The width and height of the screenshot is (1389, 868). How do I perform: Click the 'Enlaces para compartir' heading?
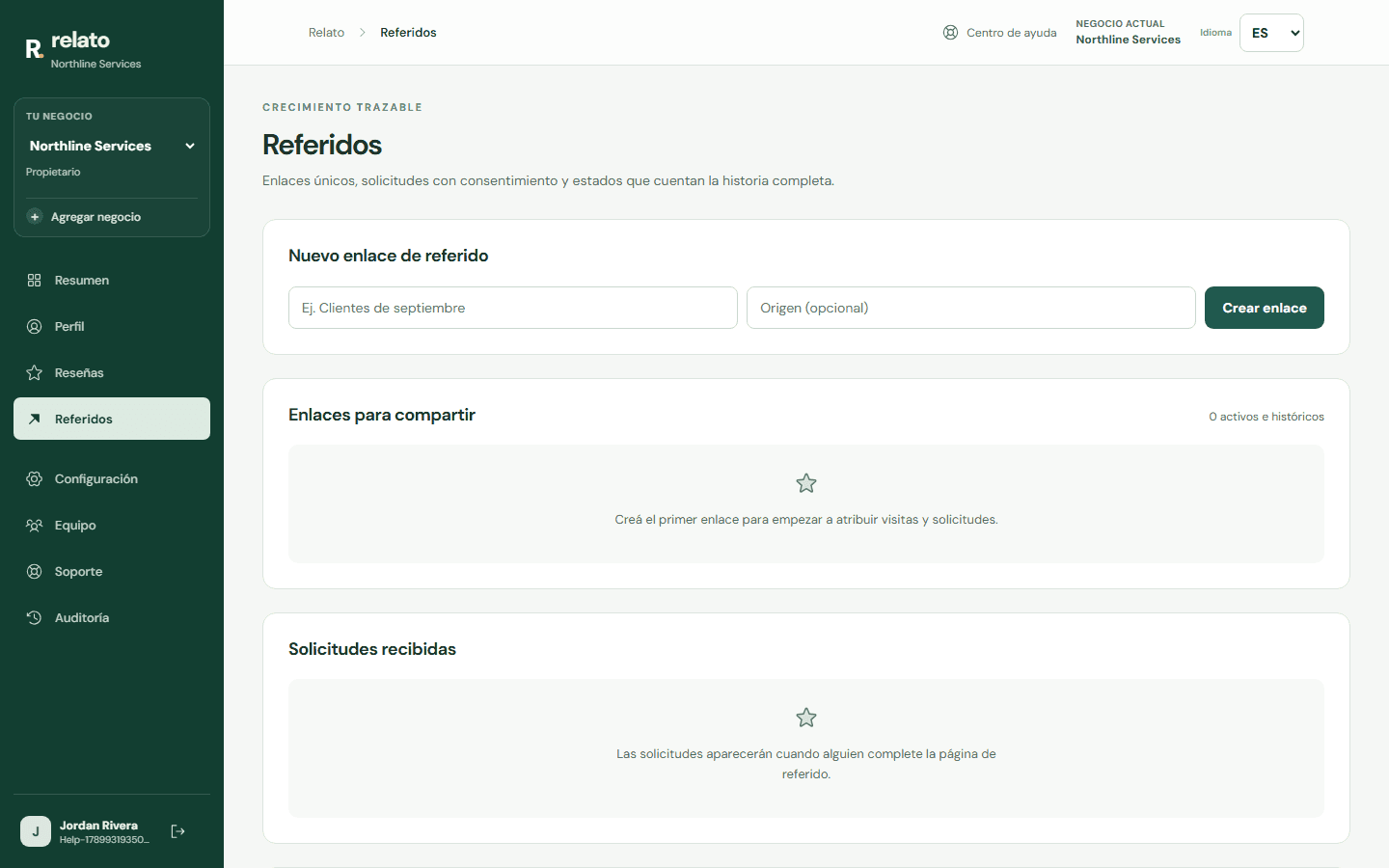click(x=382, y=415)
